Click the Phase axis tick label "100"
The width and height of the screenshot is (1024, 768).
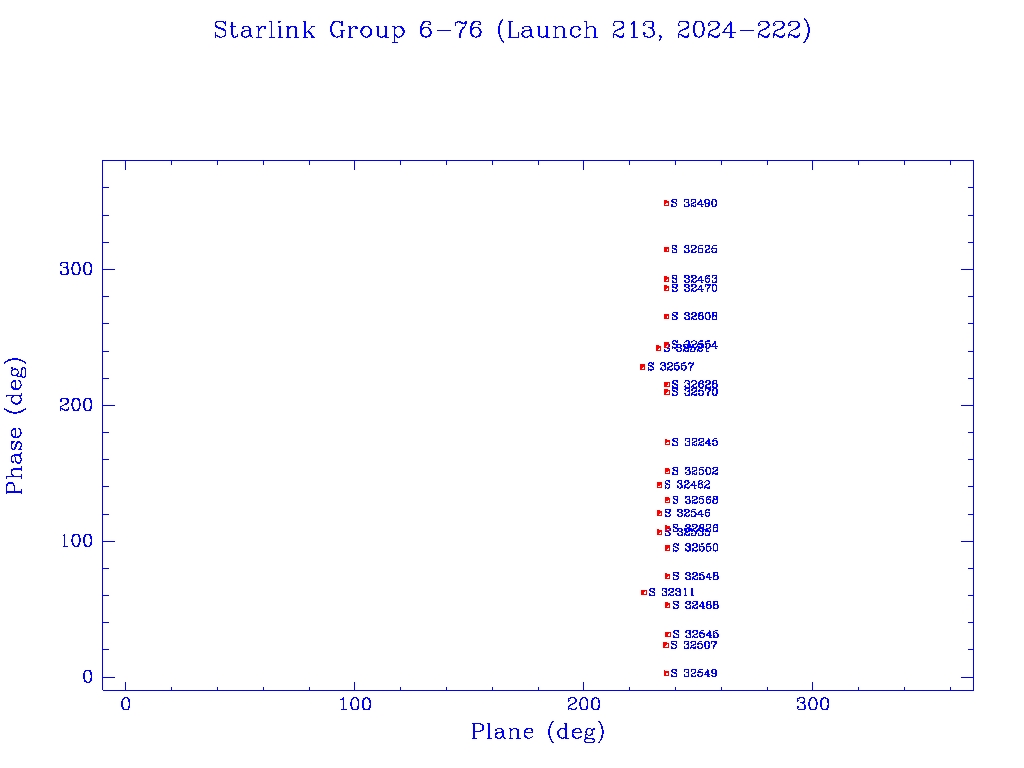[76, 541]
